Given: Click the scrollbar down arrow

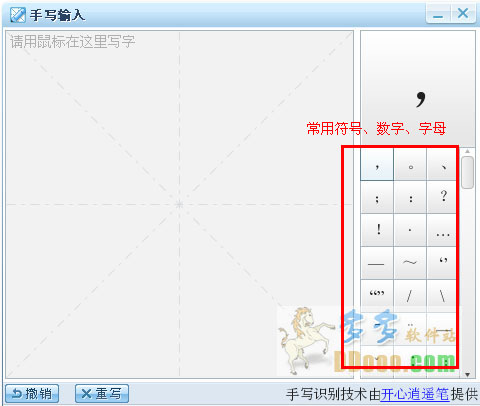Looking at the screenshot, I should [x=467, y=375].
